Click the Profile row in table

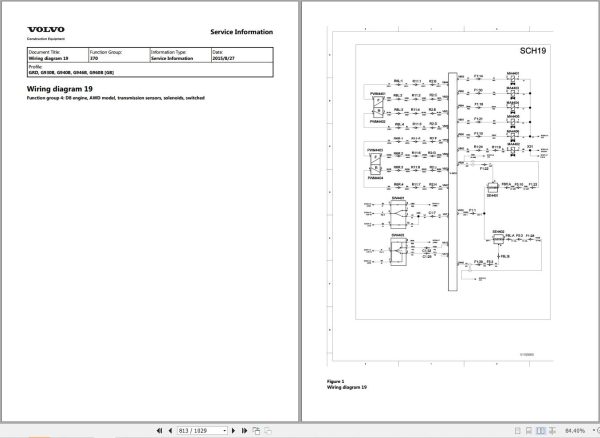pos(150,70)
